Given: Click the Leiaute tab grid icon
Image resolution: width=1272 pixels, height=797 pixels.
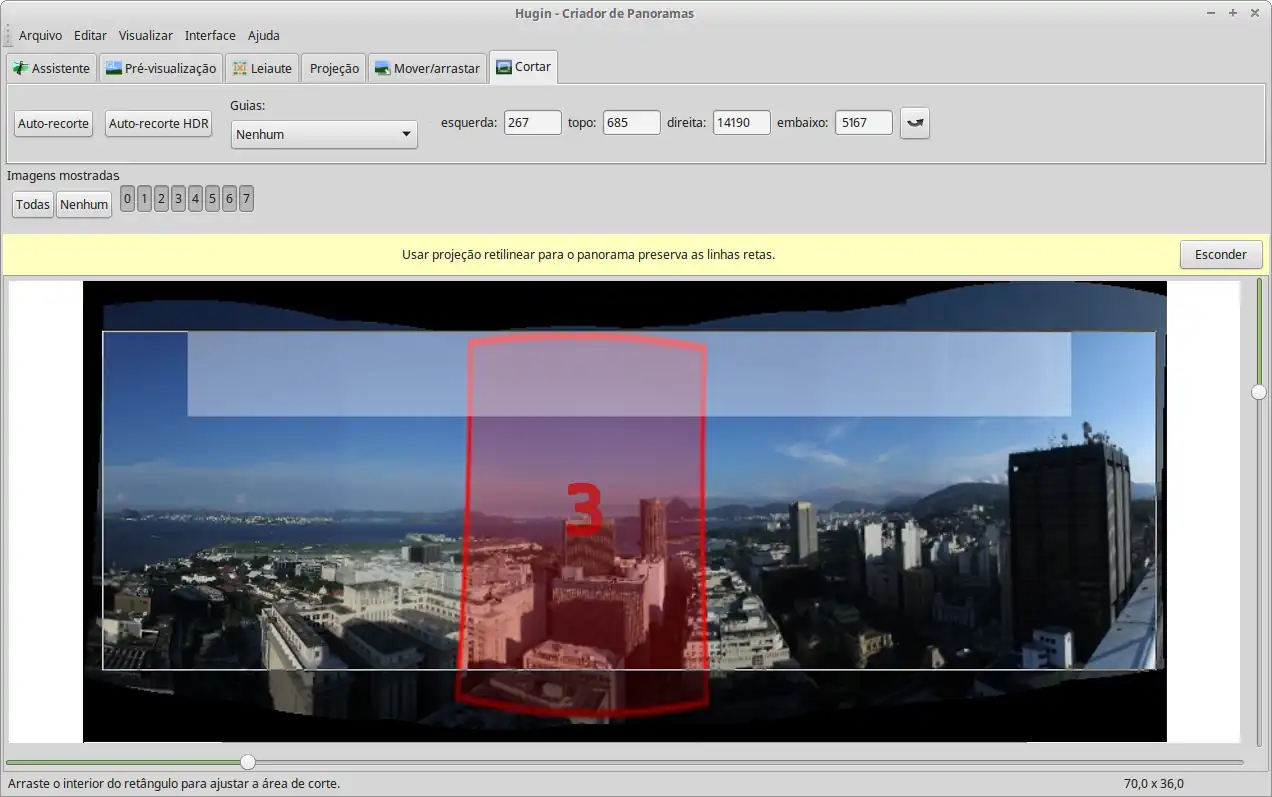Looking at the screenshot, I should click(240, 69).
